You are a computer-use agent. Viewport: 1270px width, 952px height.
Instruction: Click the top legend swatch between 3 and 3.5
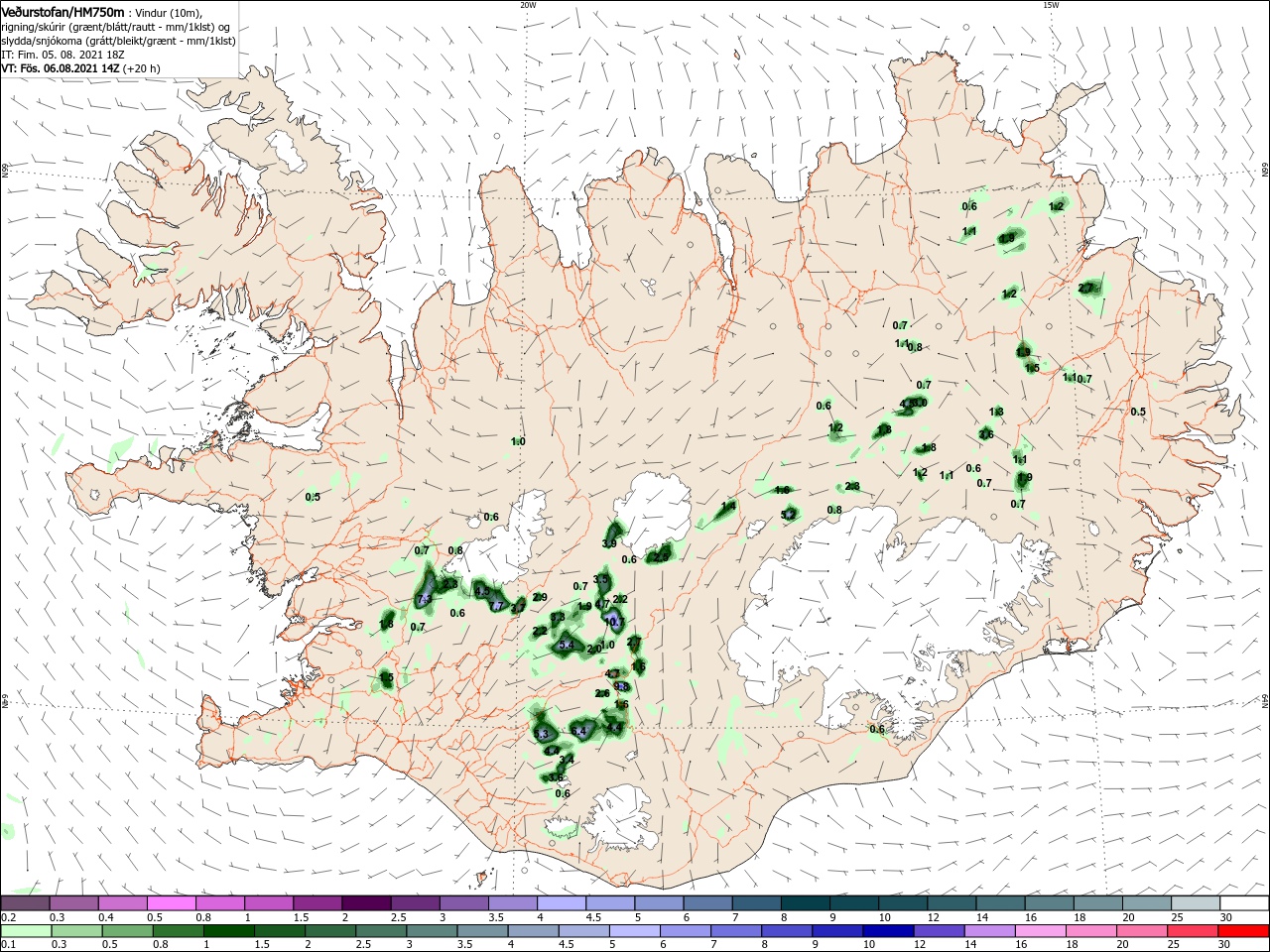pos(464,903)
